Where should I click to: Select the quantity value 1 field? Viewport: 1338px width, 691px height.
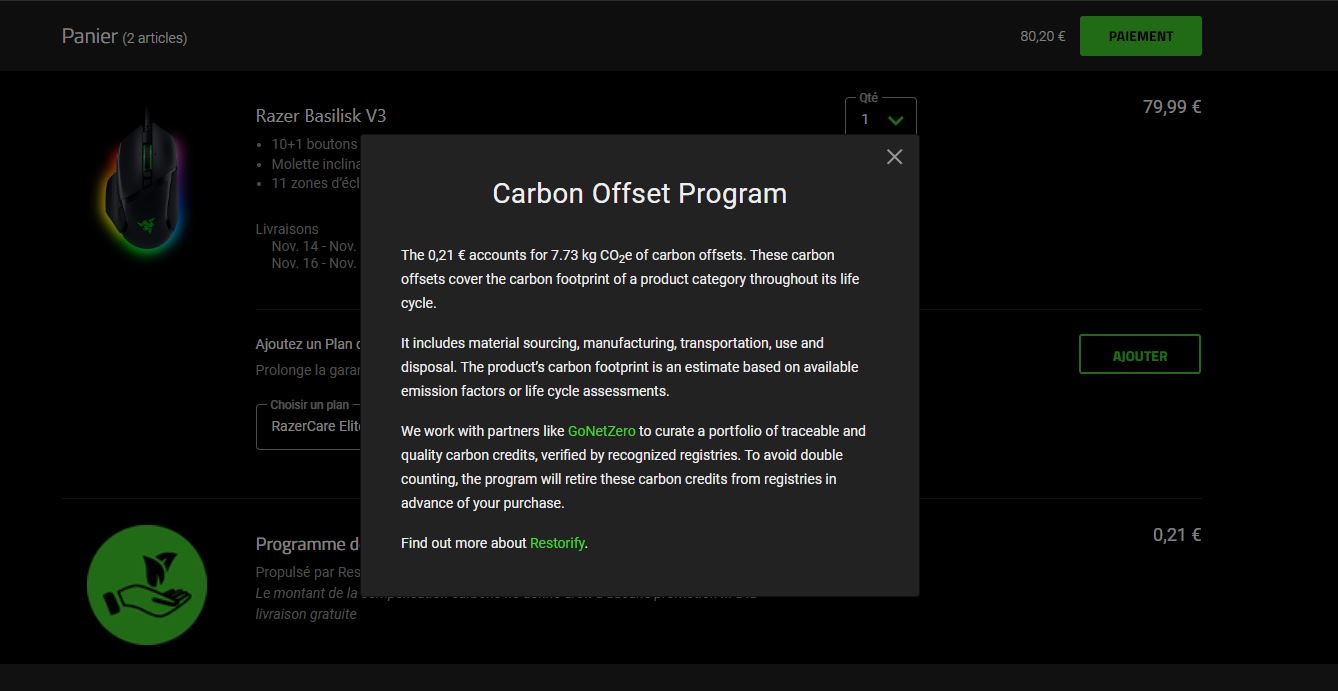pos(866,120)
